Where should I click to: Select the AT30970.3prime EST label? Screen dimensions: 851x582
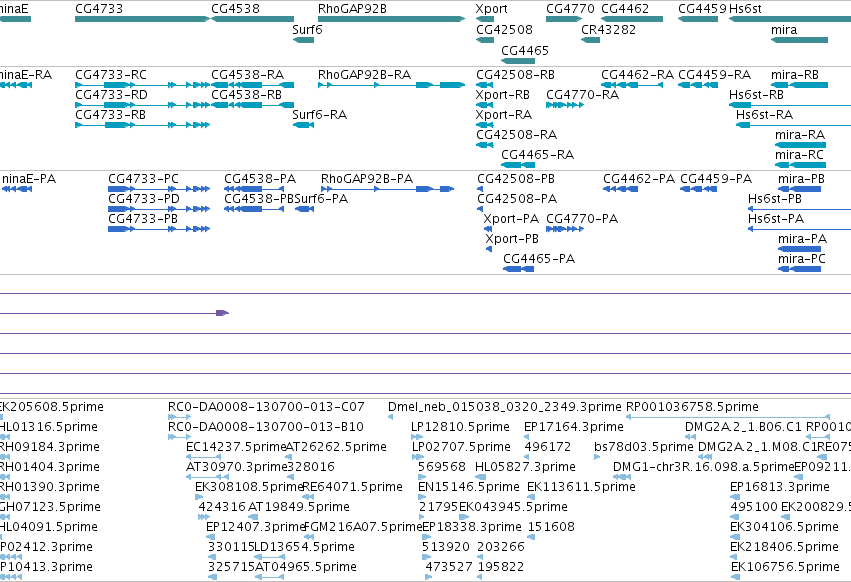coord(236,467)
